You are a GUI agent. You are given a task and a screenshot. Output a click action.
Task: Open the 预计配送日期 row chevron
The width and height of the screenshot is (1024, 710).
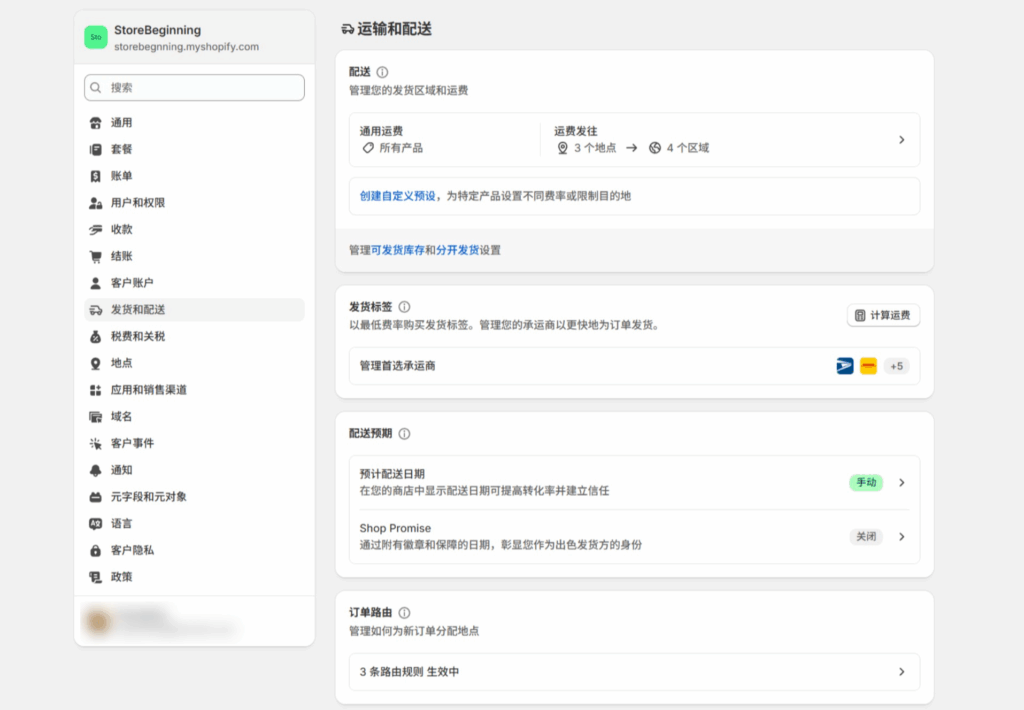901,483
